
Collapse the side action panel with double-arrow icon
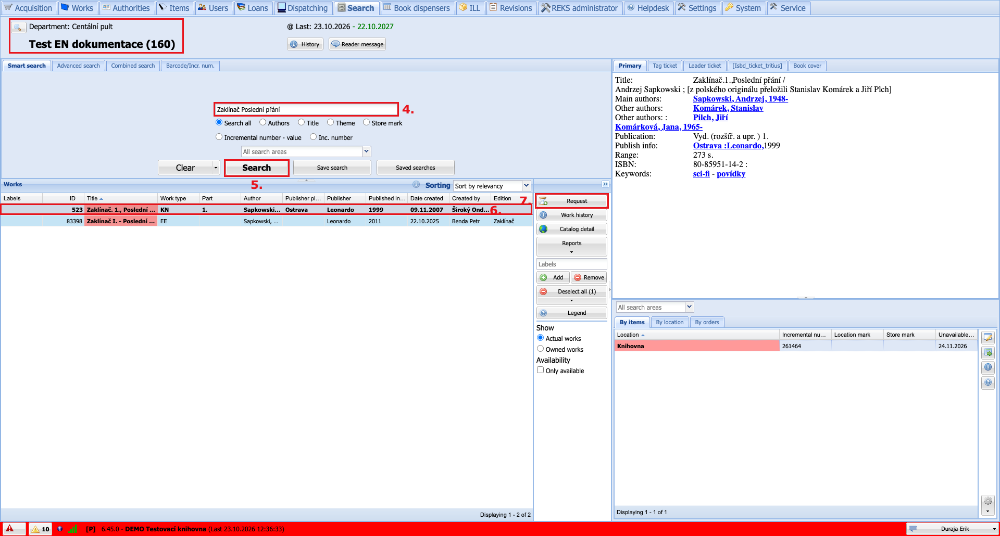pyautogui.click(x=605, y=184)
